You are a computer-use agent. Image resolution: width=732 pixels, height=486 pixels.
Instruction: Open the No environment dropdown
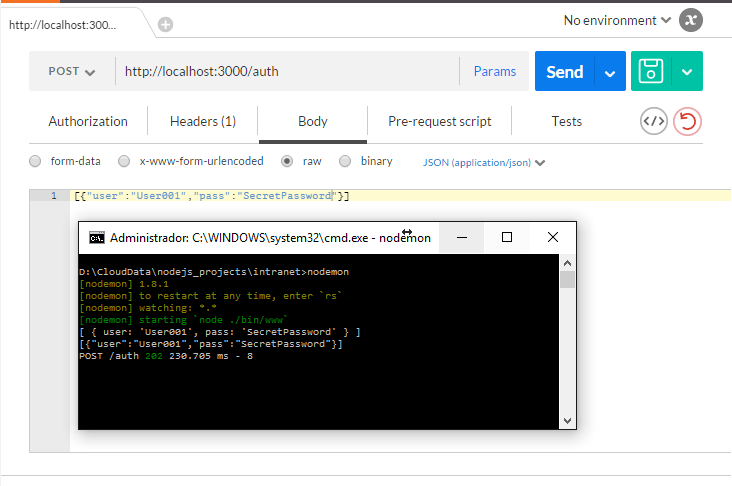pyautogui.click(x=617, y=21)
